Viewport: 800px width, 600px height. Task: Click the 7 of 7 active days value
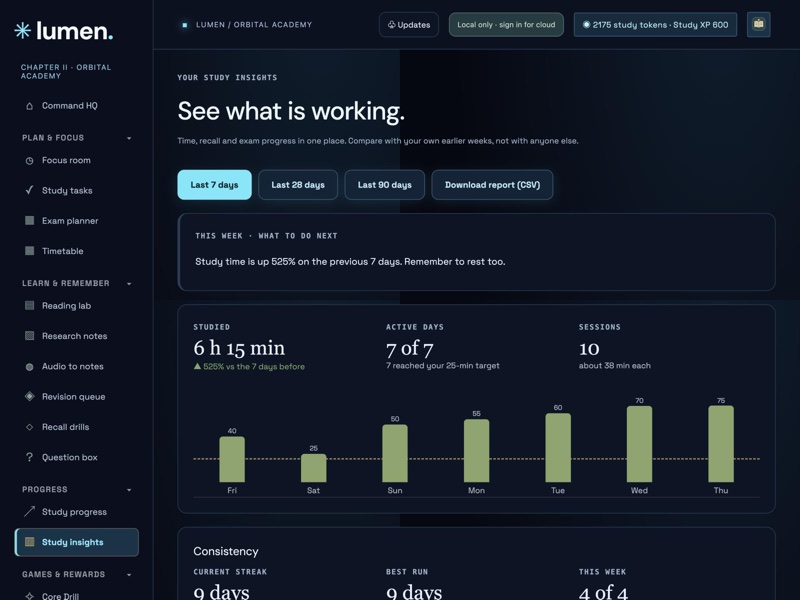(410, 348)
